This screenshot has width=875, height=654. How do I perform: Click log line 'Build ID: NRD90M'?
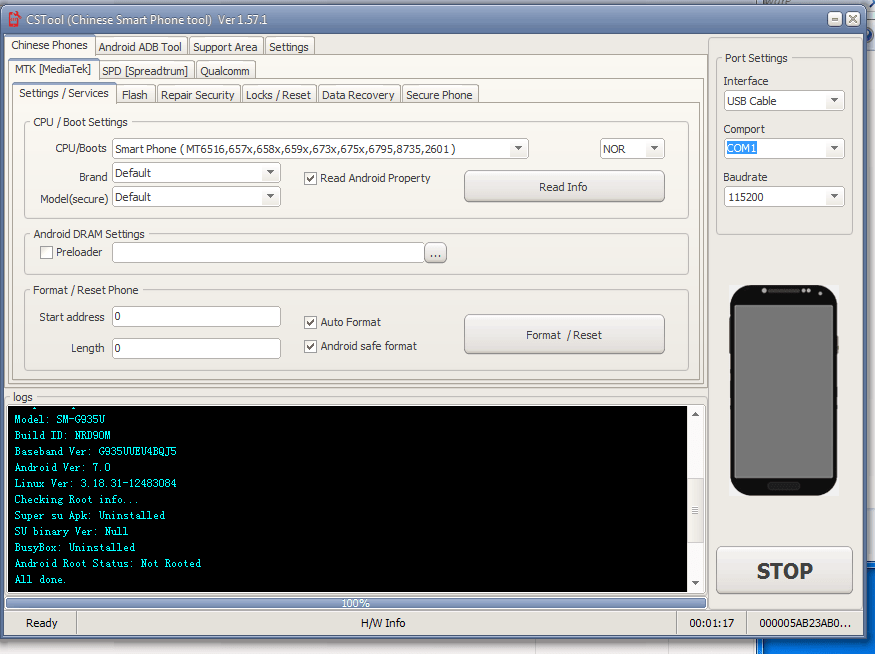pos(62,435)
